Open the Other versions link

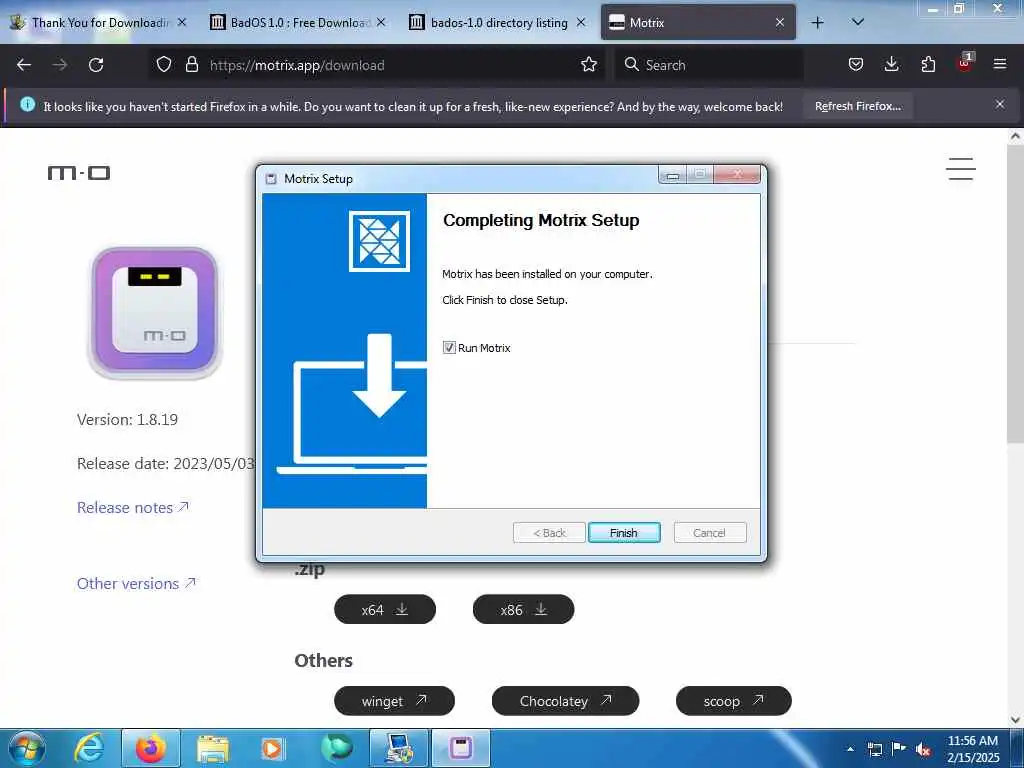pyautogui.click(x=136, y=583)
